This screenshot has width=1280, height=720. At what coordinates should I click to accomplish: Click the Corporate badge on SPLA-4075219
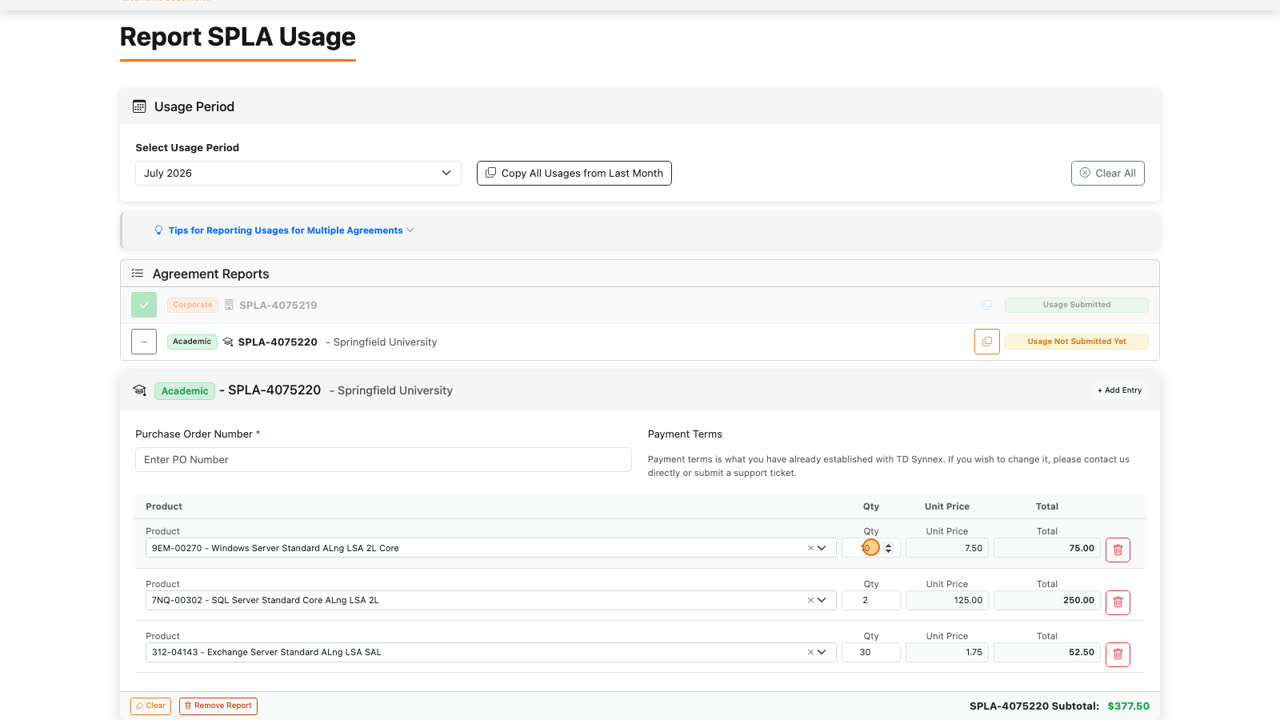click(x=192, y=305)
